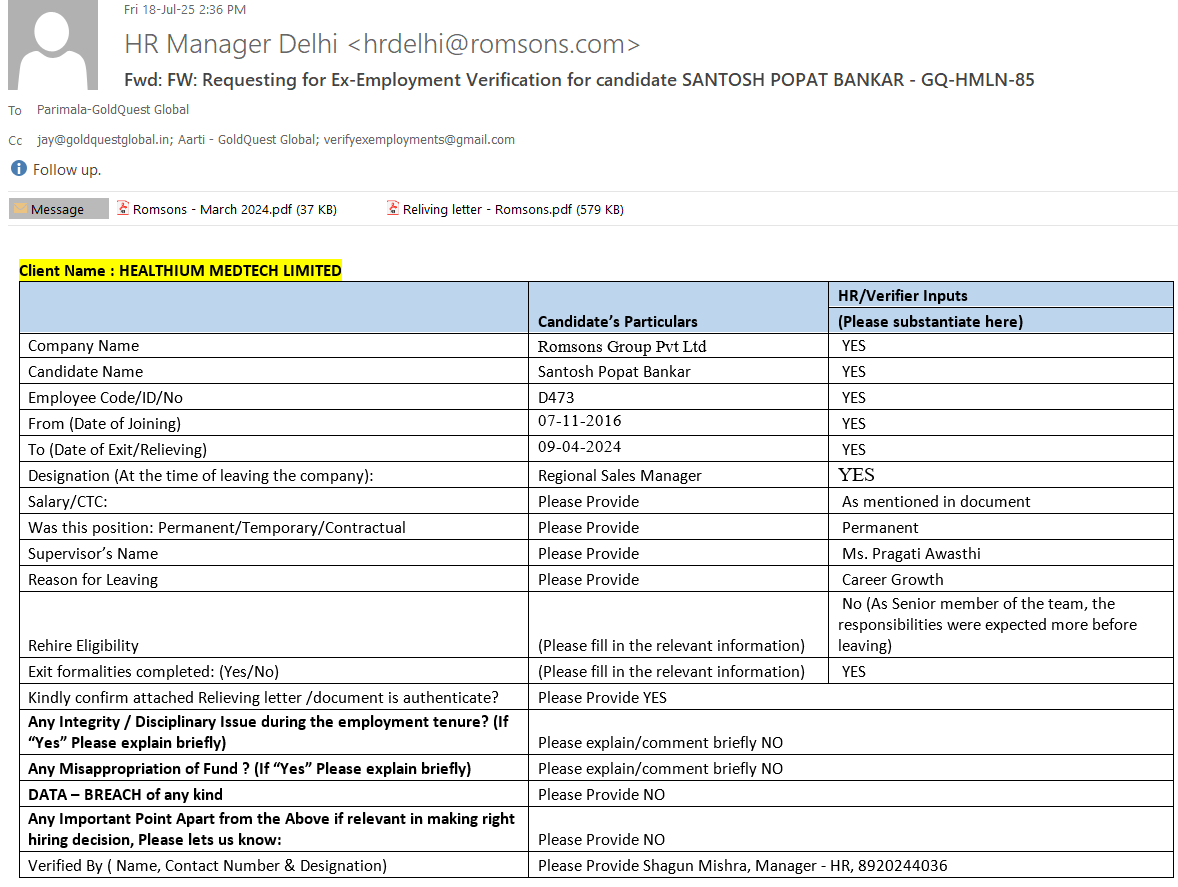Viewport: 1178px width, 887px height.
Task: Click the Follow up notification text
Action: (67, 170)
